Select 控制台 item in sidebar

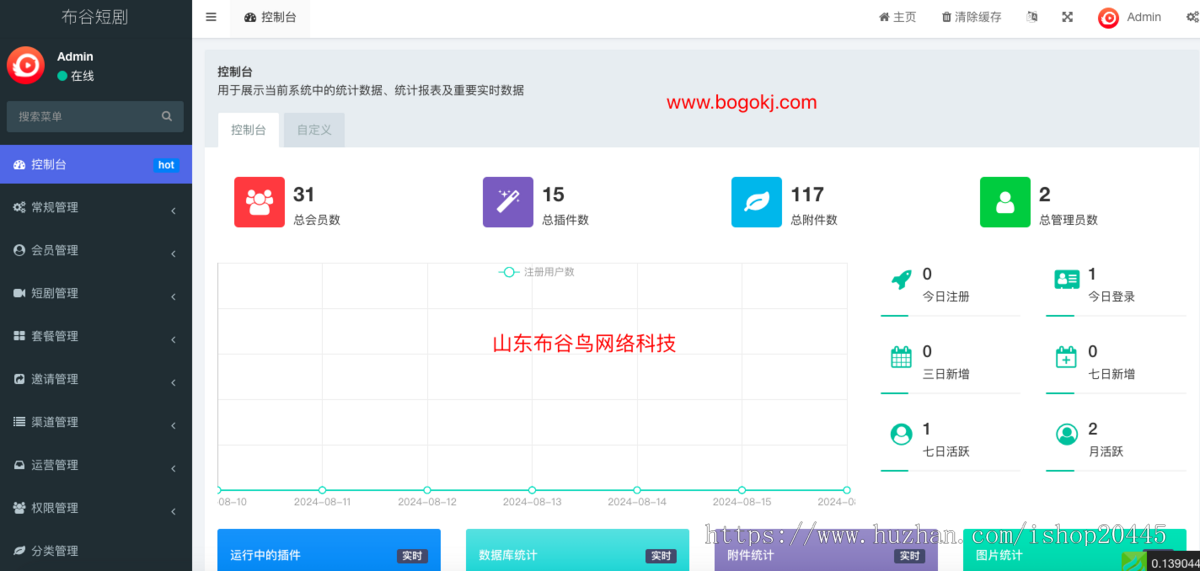[96, 164]
